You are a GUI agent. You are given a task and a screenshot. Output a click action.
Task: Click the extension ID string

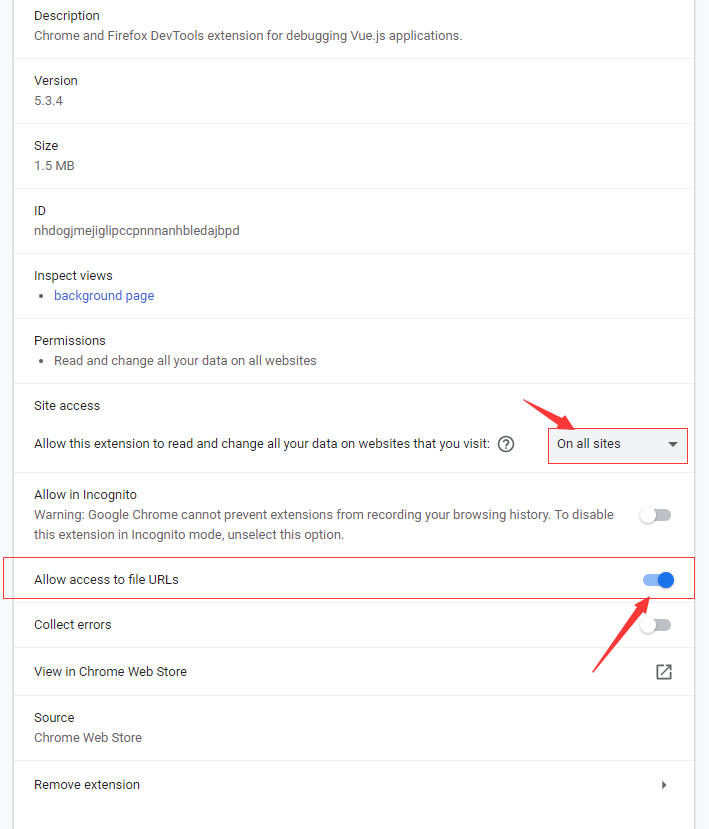pyautogui.click(x=137, y=231)
